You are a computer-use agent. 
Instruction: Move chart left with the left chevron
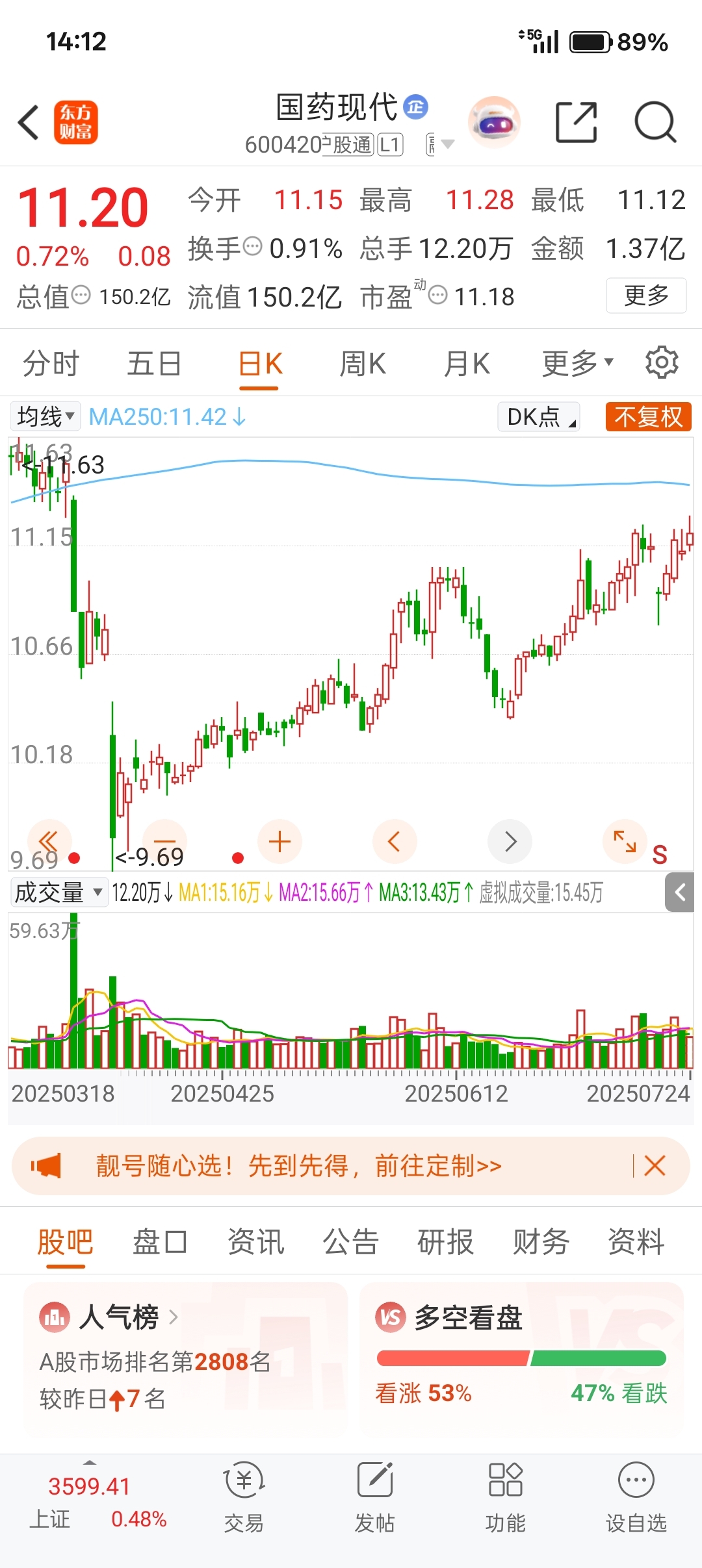(395, 841)
